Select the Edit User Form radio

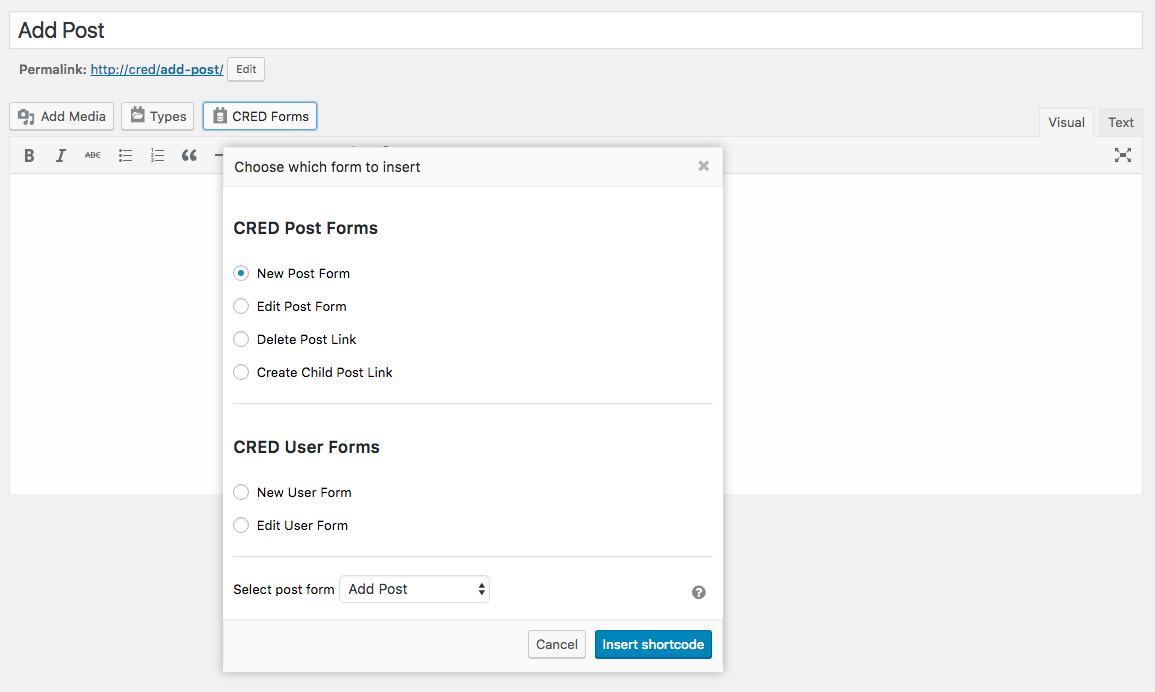point(241,525)
